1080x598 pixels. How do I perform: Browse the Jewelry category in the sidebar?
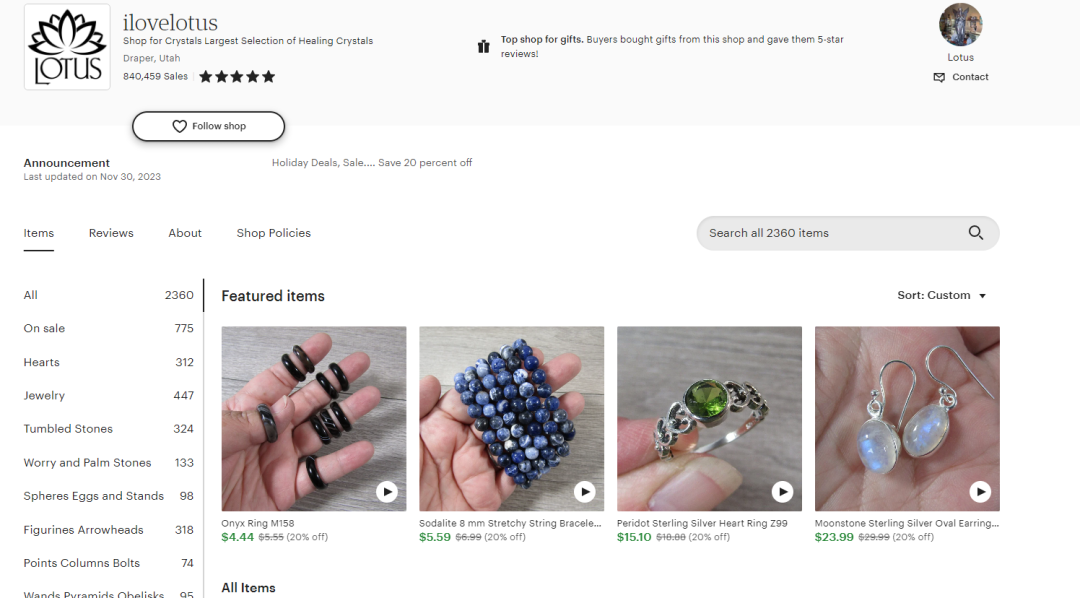(x=44, y=395)
